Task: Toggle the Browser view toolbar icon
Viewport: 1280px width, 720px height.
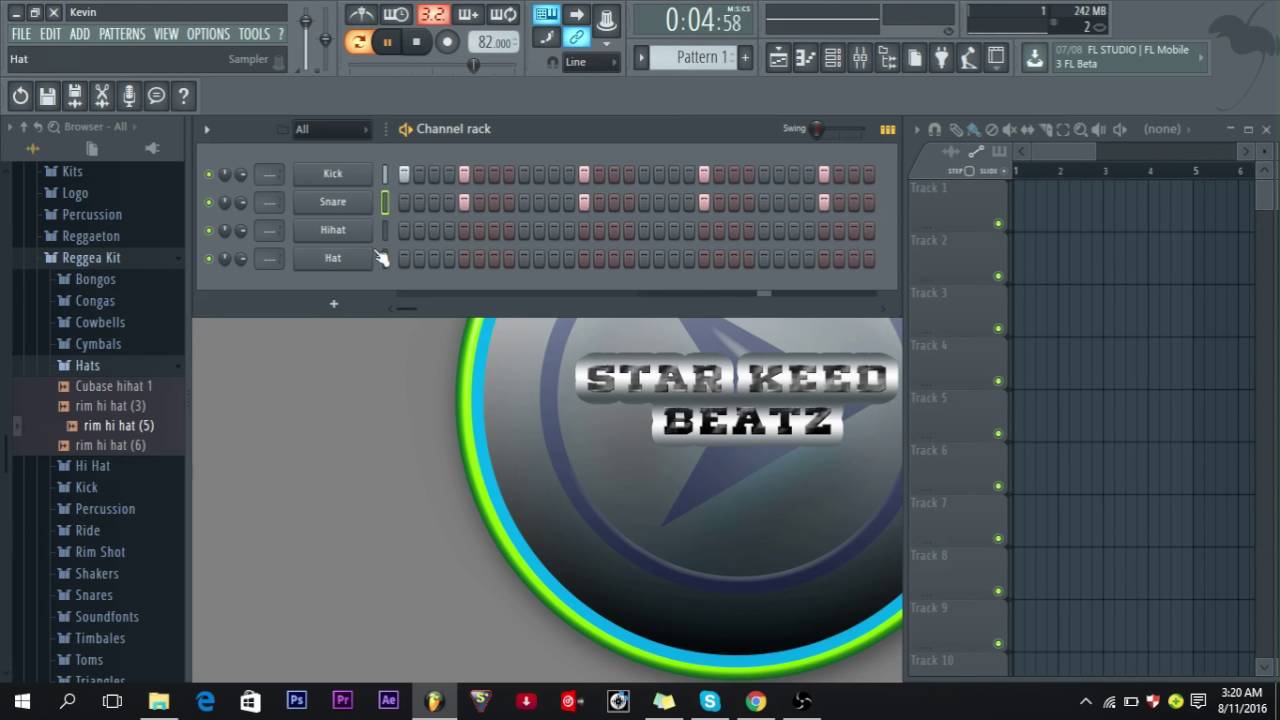Action: tap(887, 58)
